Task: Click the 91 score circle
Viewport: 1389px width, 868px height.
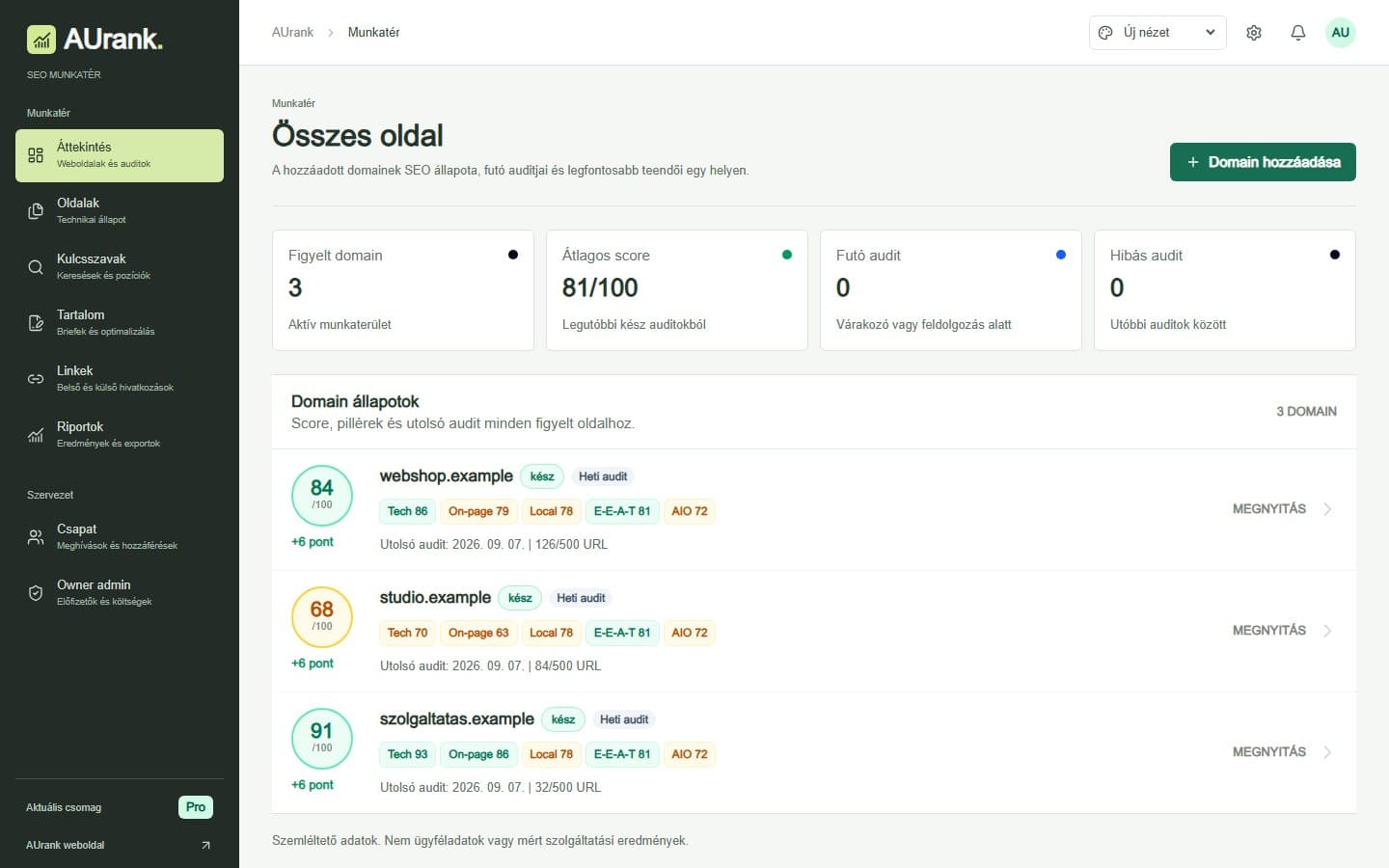Action: click(322, 739)
